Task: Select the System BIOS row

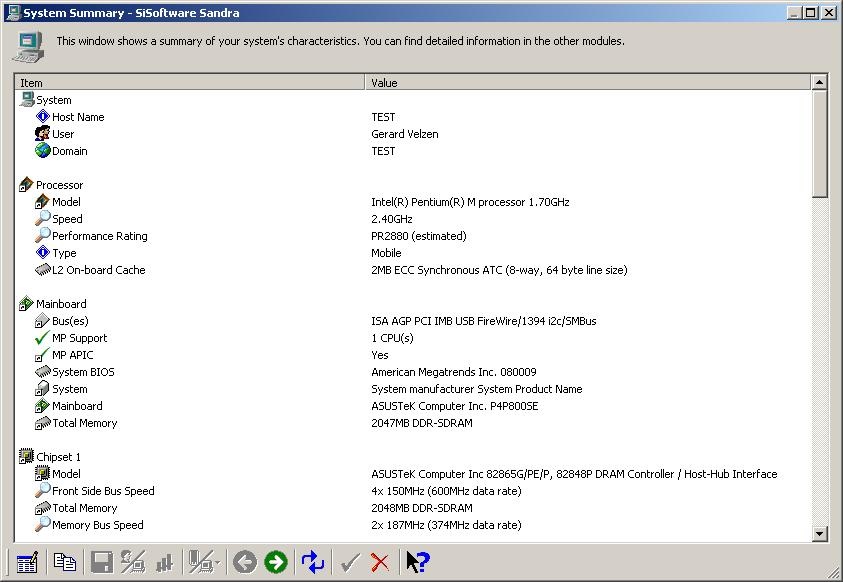Action: pos(412,372)
